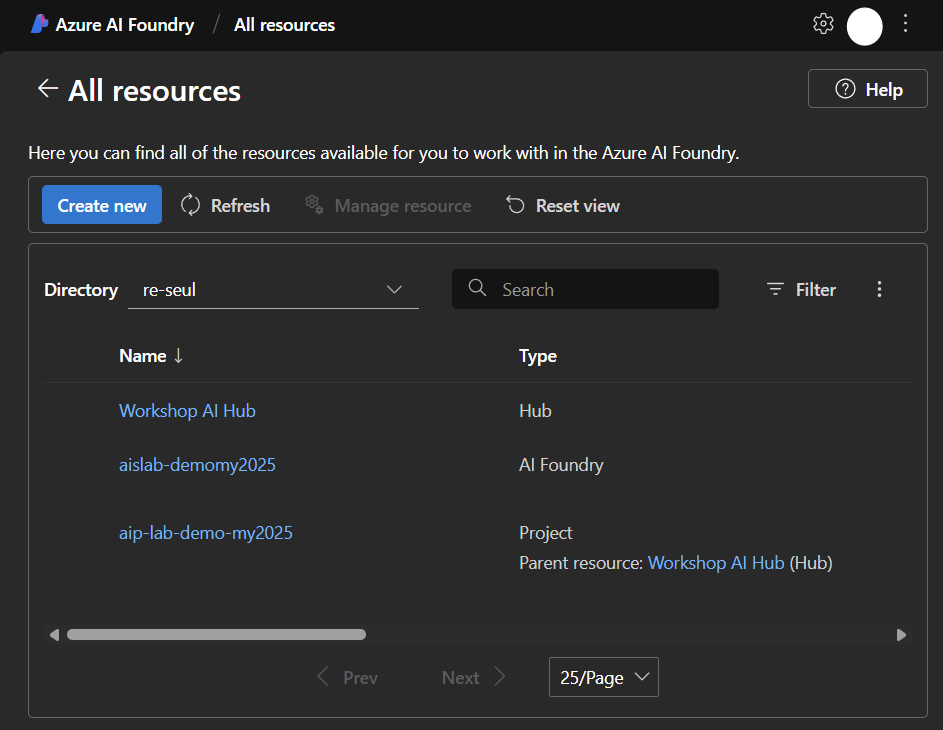Click the Manage resource option

pos(388,205)
